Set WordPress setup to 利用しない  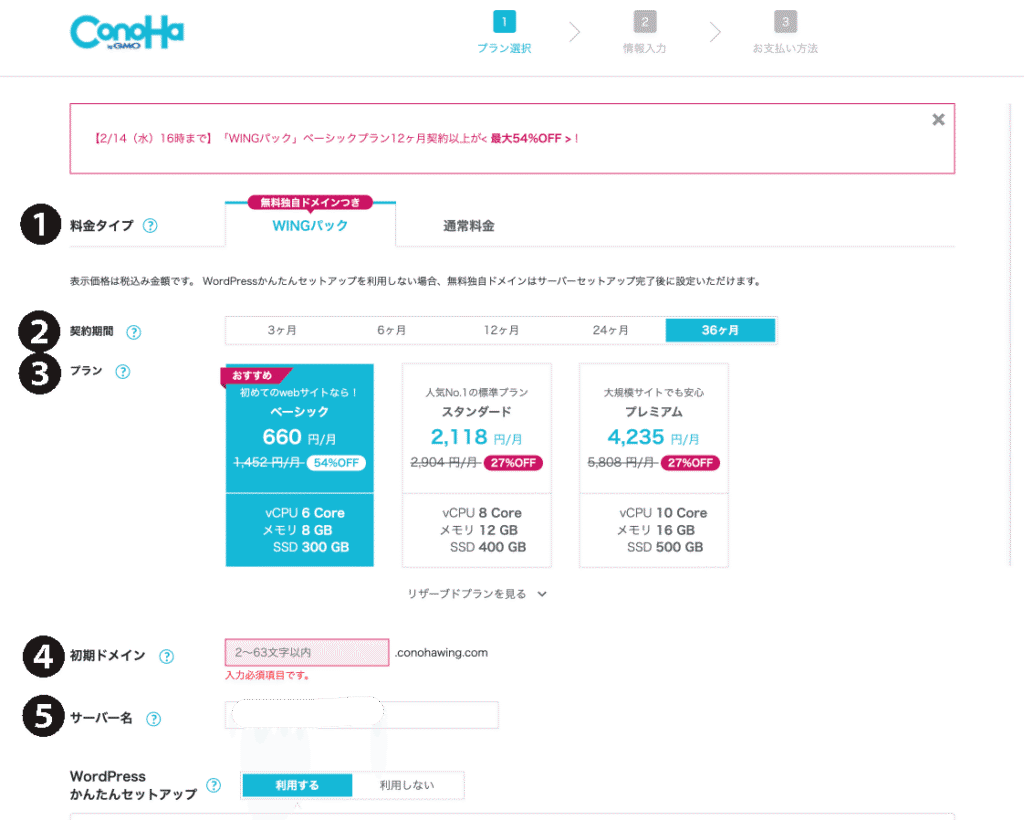pos(407,785)
